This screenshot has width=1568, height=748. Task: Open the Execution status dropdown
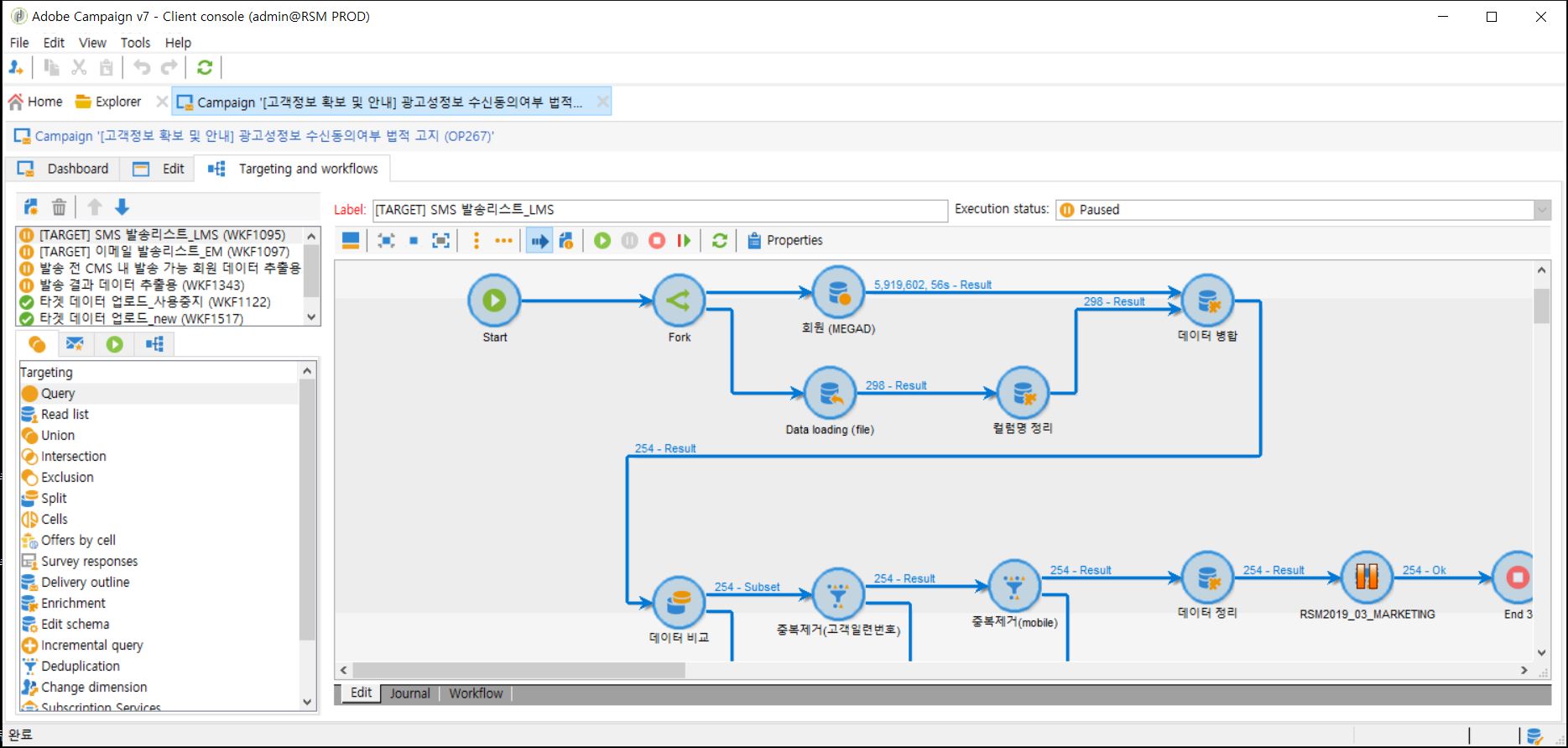click(1542, 210)
